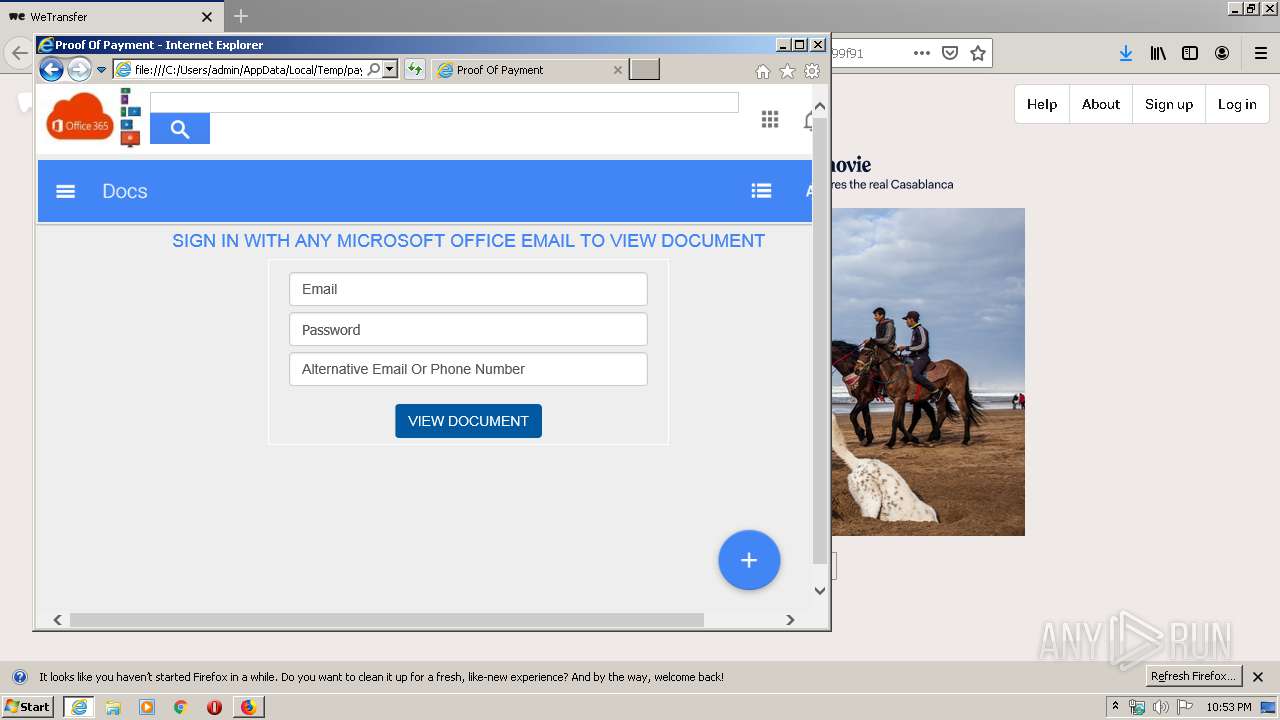Click the blue search magnifier button
The image size is (1280, 720).
(x=180, y=129)
